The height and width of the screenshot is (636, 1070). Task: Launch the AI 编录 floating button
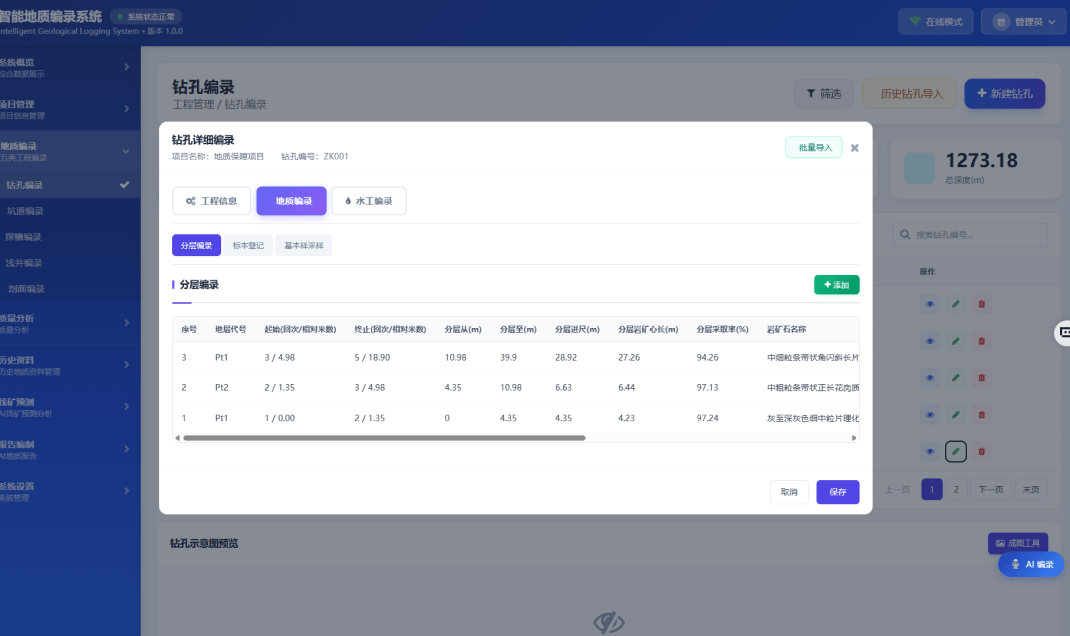point(1031,564)
